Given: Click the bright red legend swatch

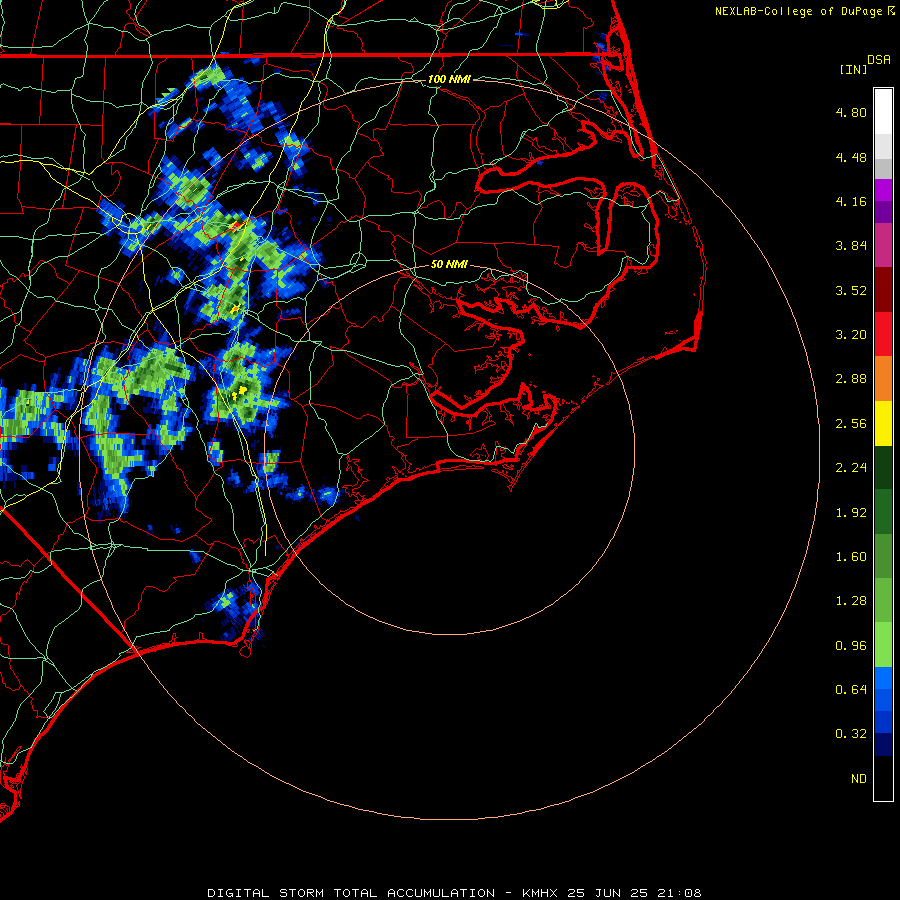Looking at the screenshot, I should tap(883, 335).
